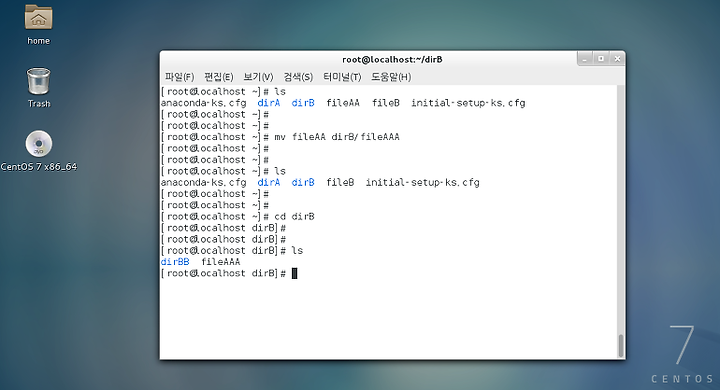Click the ls command after dirB prompt
The image size is (720, 390).
coord(298,250)
